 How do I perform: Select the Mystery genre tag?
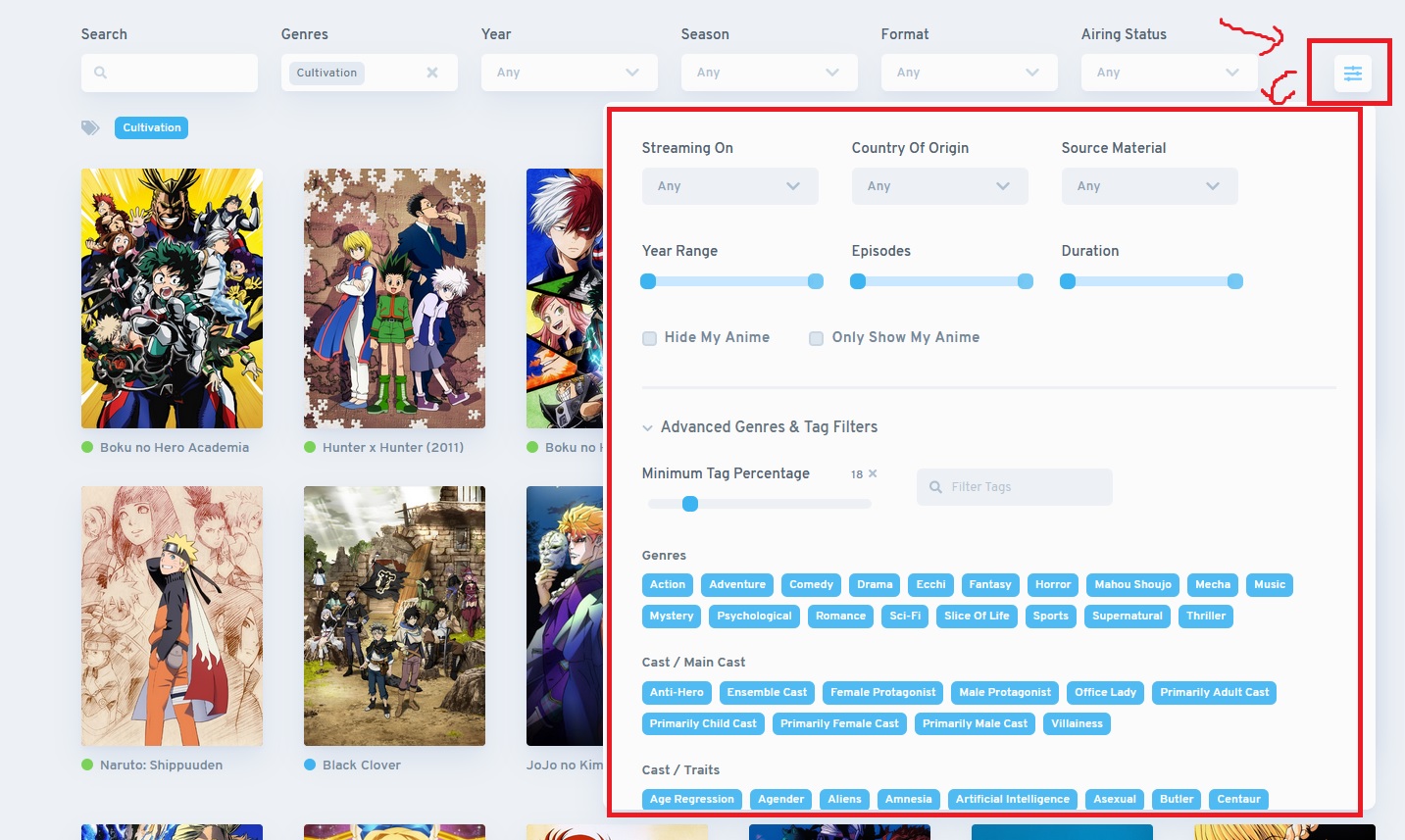[x=672, y=617]
